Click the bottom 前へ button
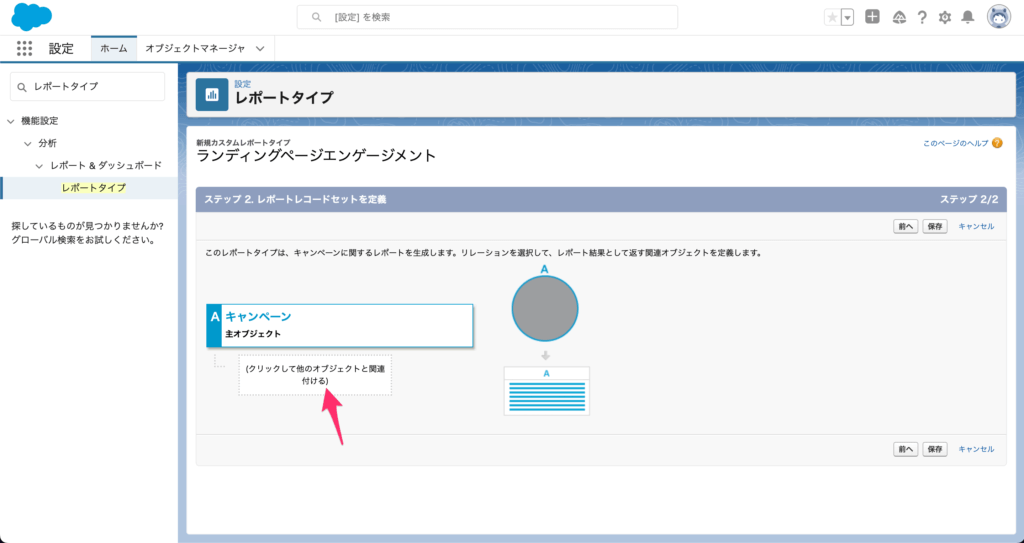The image size is (1024, 543). pyautogui.click(x=905, y=450)
